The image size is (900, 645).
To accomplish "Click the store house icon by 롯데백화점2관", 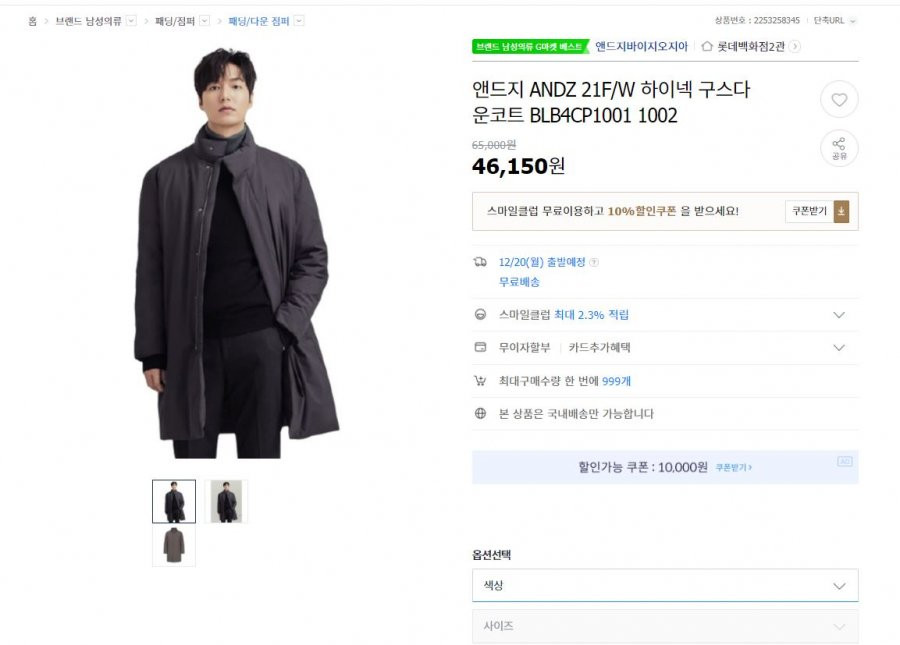I will click(x=707, y=46).
